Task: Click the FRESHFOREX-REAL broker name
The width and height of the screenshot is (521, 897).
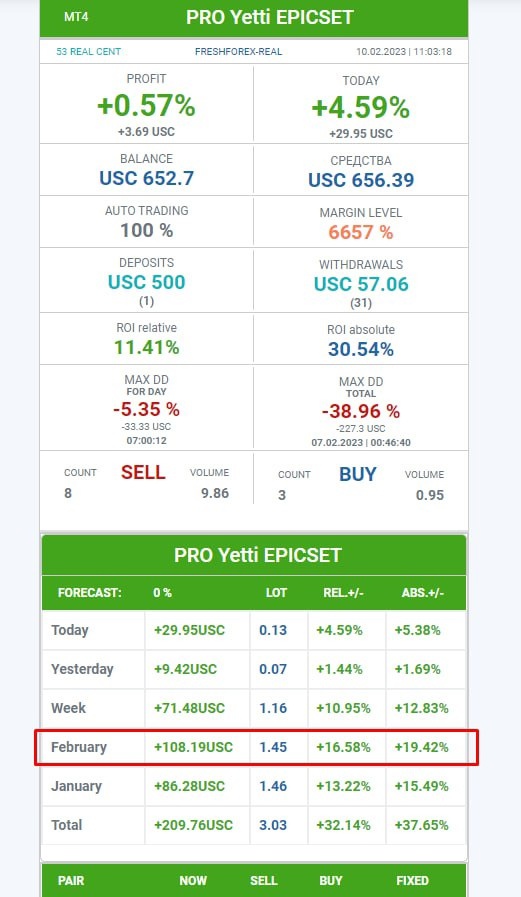Action: (238, 51)
